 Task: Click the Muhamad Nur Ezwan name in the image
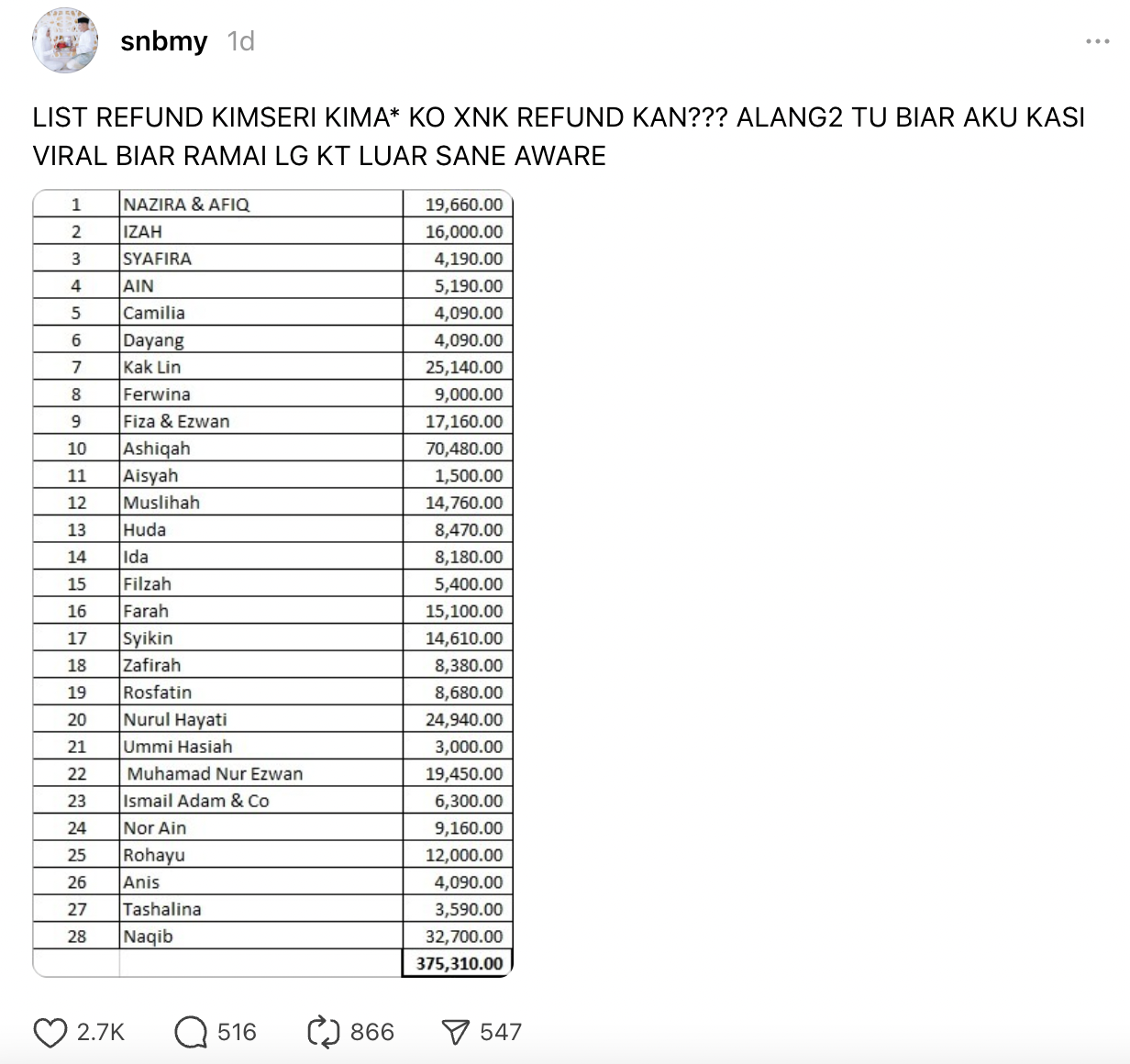click(x=215, y=774)
